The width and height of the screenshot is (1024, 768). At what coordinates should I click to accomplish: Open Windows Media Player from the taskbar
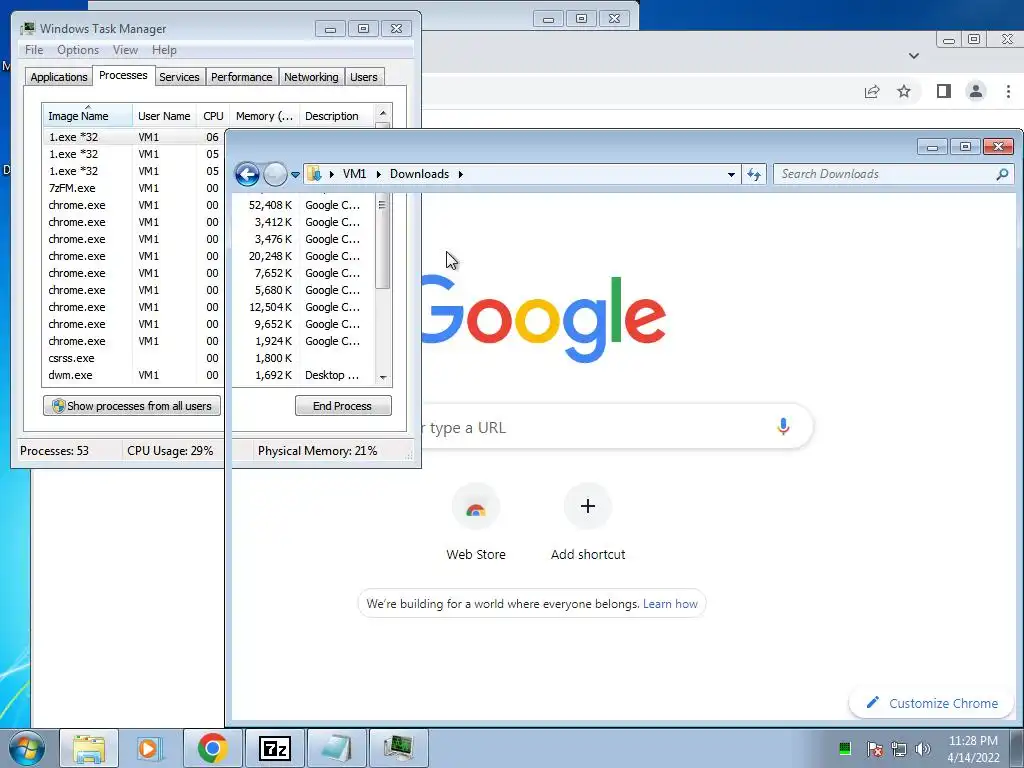(x=150, y=748)
